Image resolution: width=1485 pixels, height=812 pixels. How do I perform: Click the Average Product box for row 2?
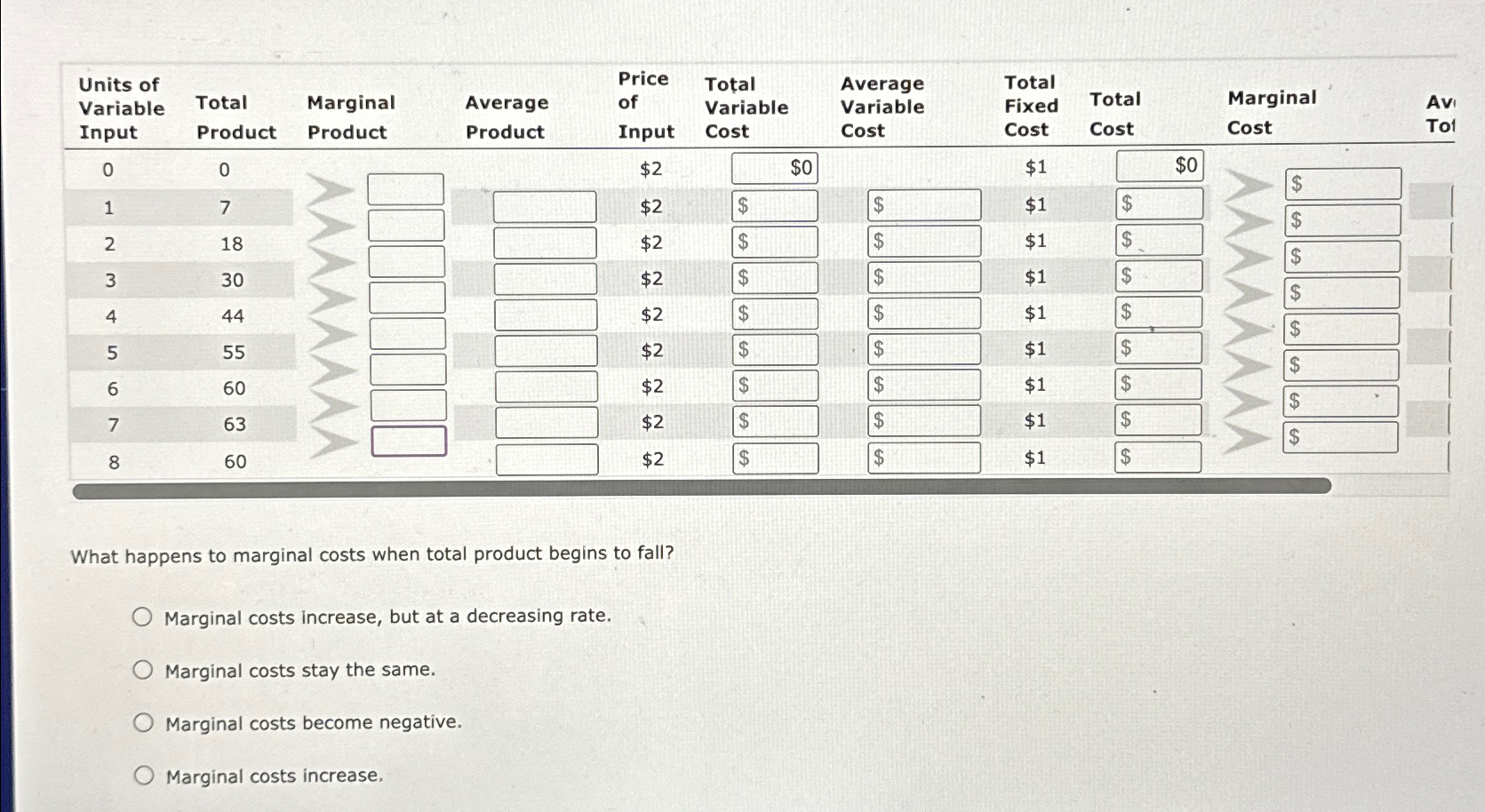546,243
